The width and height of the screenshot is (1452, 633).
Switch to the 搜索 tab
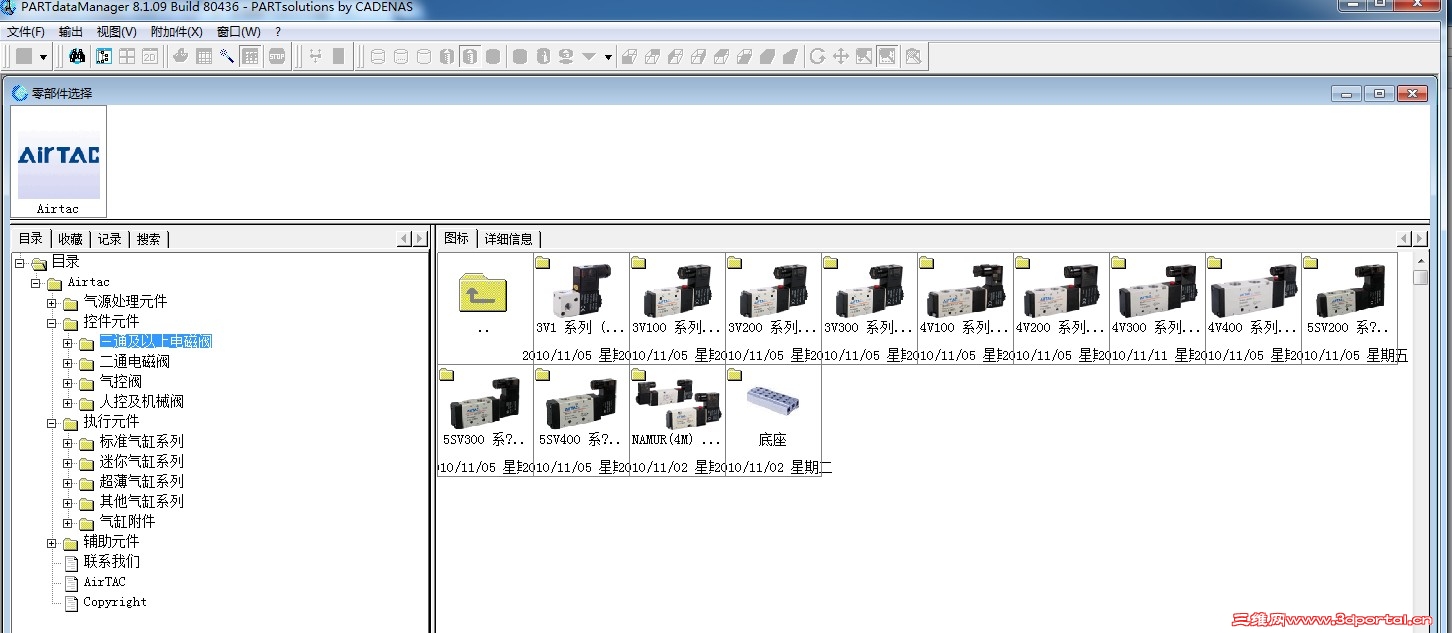tap(148, 238)
